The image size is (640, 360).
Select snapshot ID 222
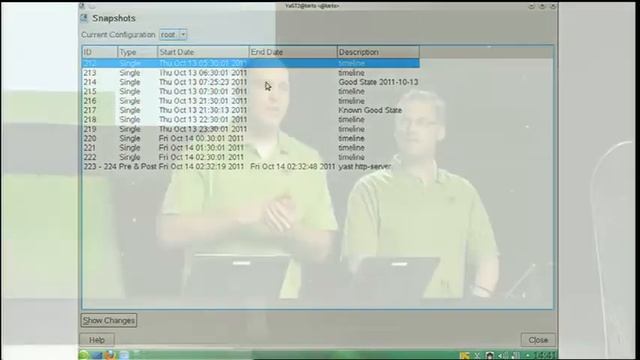click(251, 157)
